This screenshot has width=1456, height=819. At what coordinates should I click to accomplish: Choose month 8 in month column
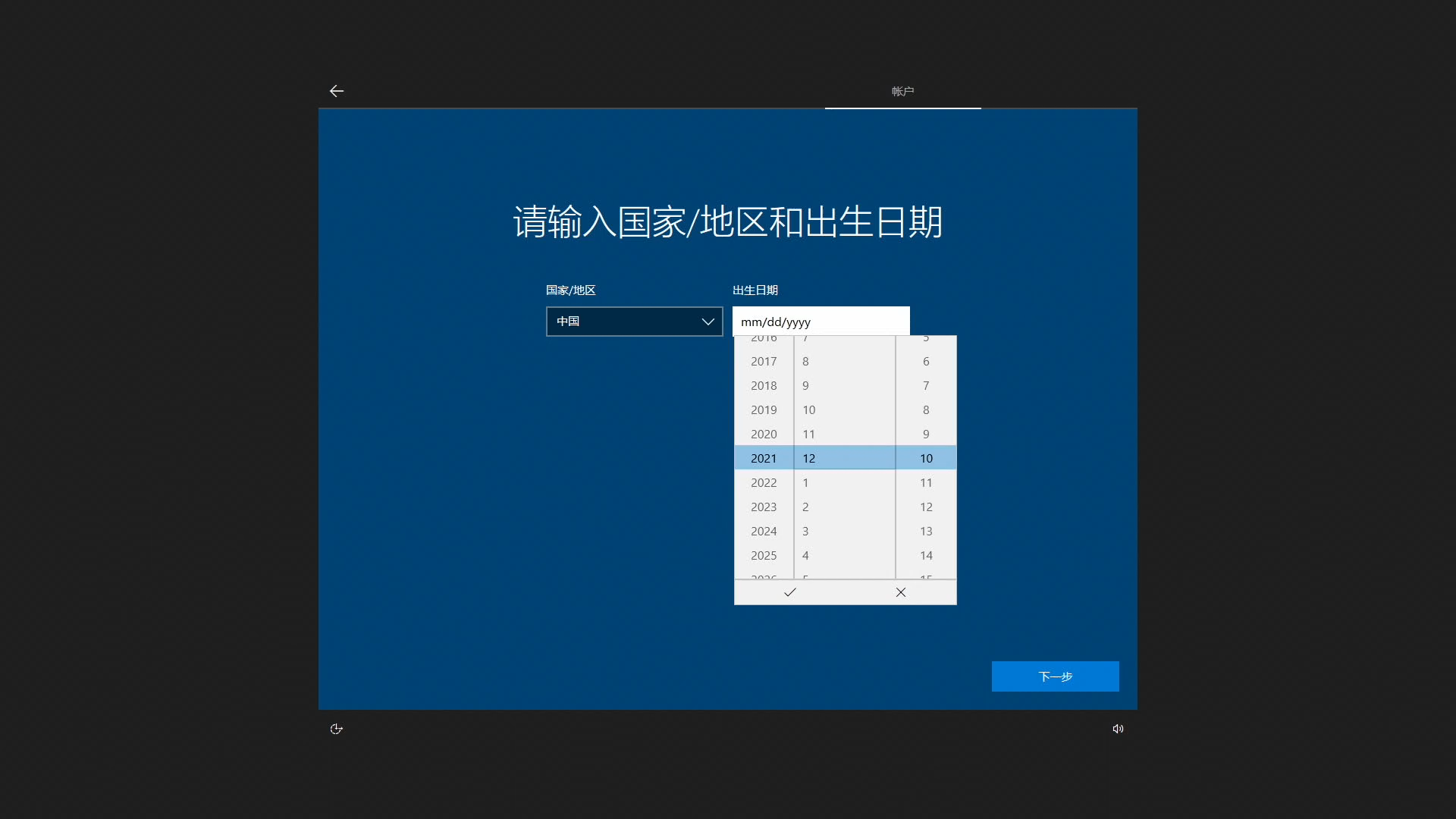tap(805, 361)
